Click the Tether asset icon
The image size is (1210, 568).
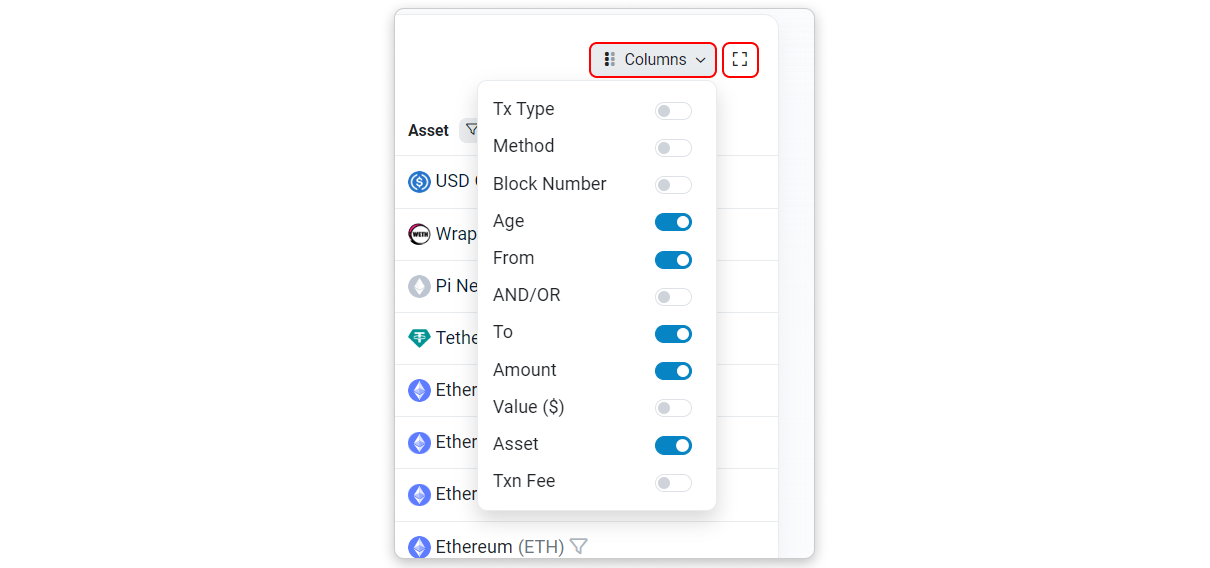419,338
